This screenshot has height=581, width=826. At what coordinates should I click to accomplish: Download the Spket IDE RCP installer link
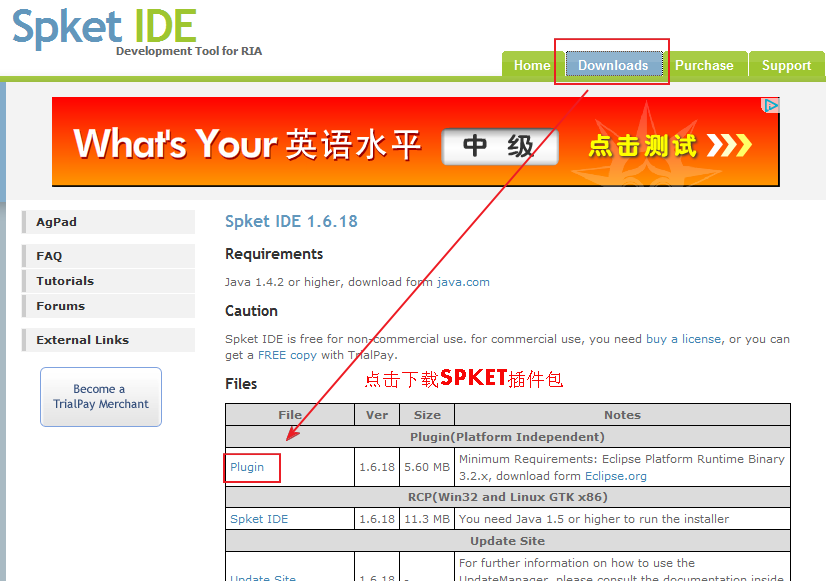[x=259, y=519]
